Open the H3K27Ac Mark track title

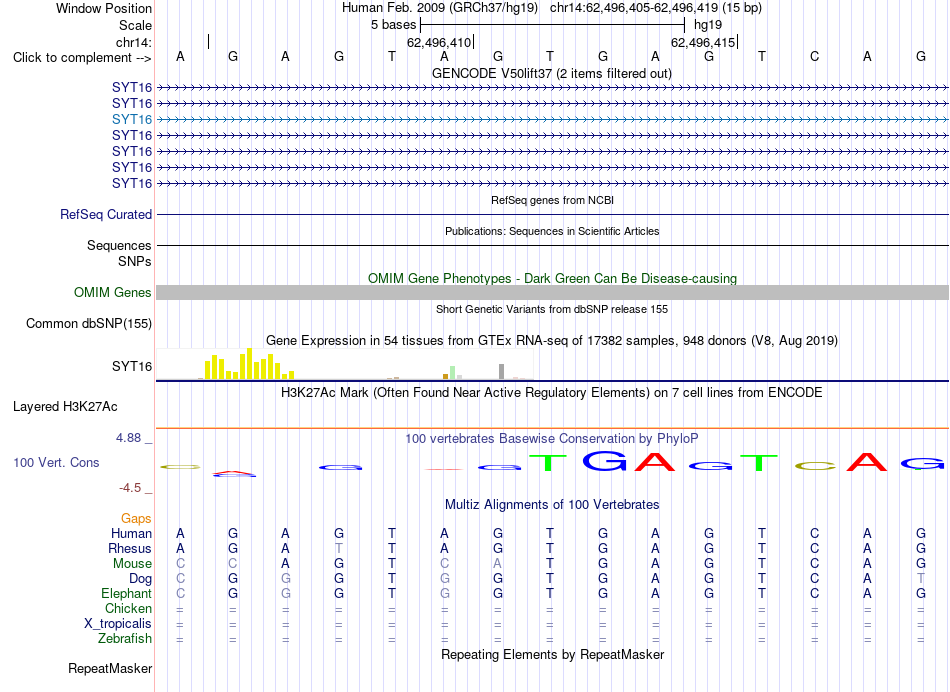point(552,393)
